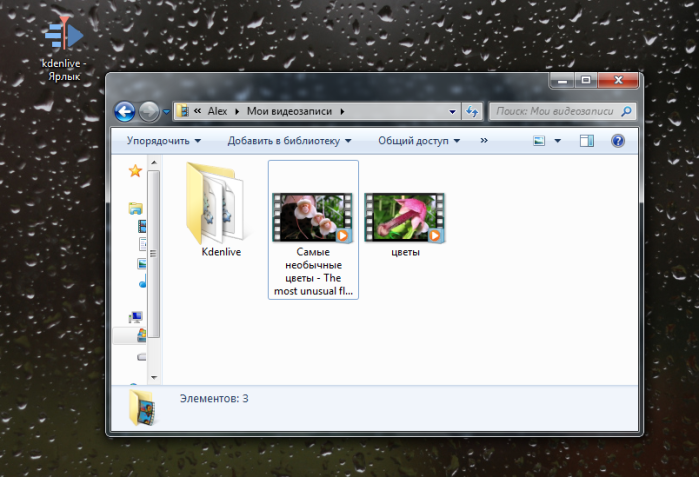Select Videos library icon in navigation pane
This screenshot has height=477, width=699.
142,226
